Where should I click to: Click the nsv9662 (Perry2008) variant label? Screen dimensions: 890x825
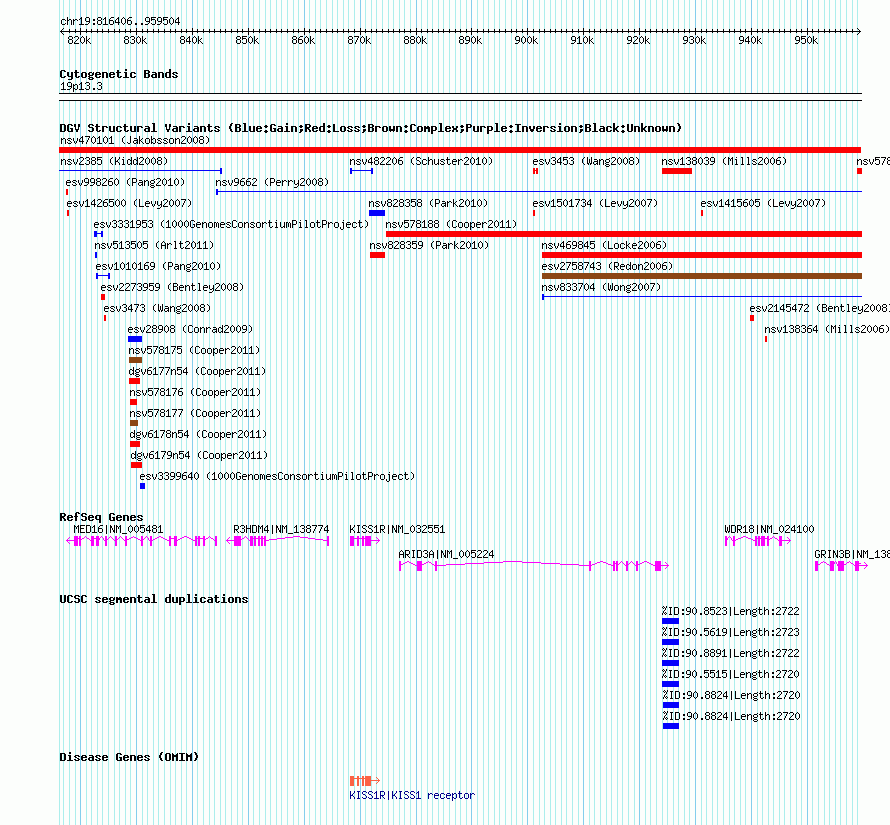click(x=272, y=182)
